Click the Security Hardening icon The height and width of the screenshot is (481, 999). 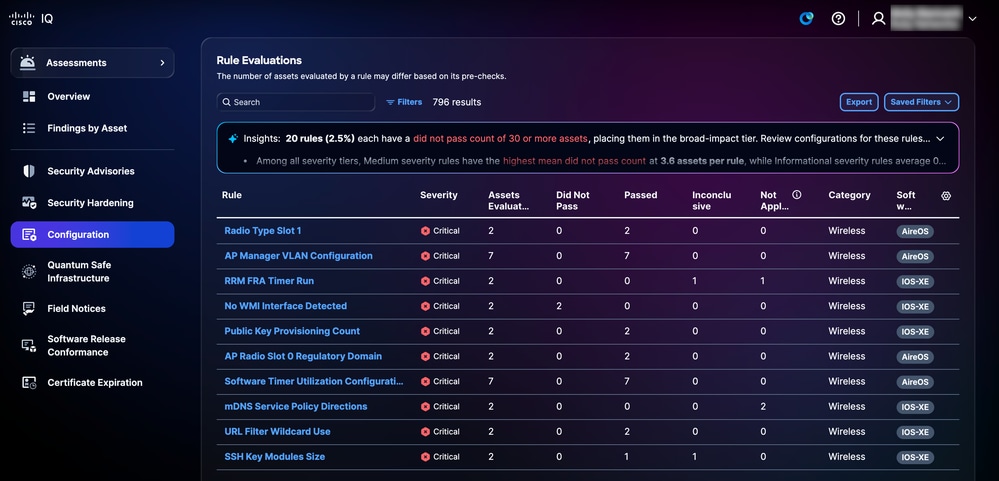(x=29, y=203)
